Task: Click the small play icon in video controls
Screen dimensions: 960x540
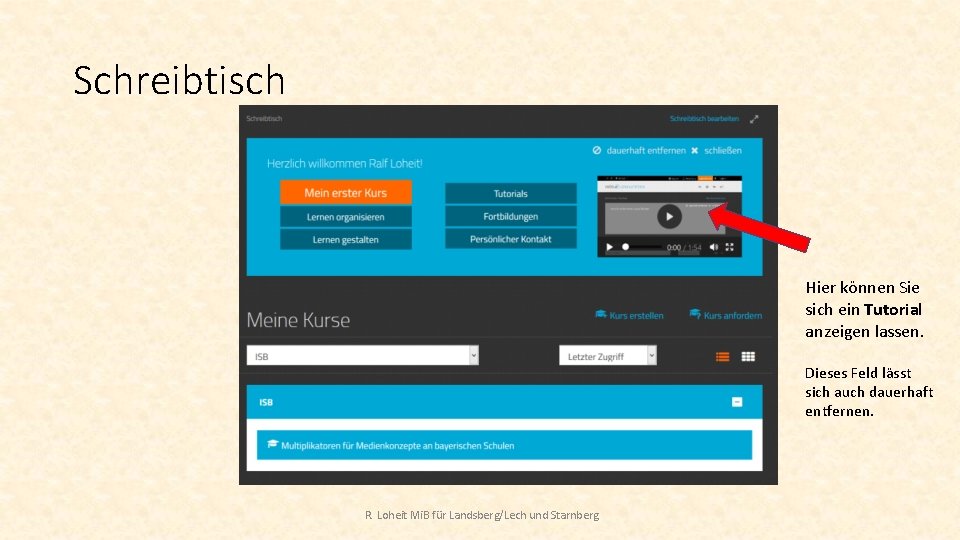Action: [609, 247]
